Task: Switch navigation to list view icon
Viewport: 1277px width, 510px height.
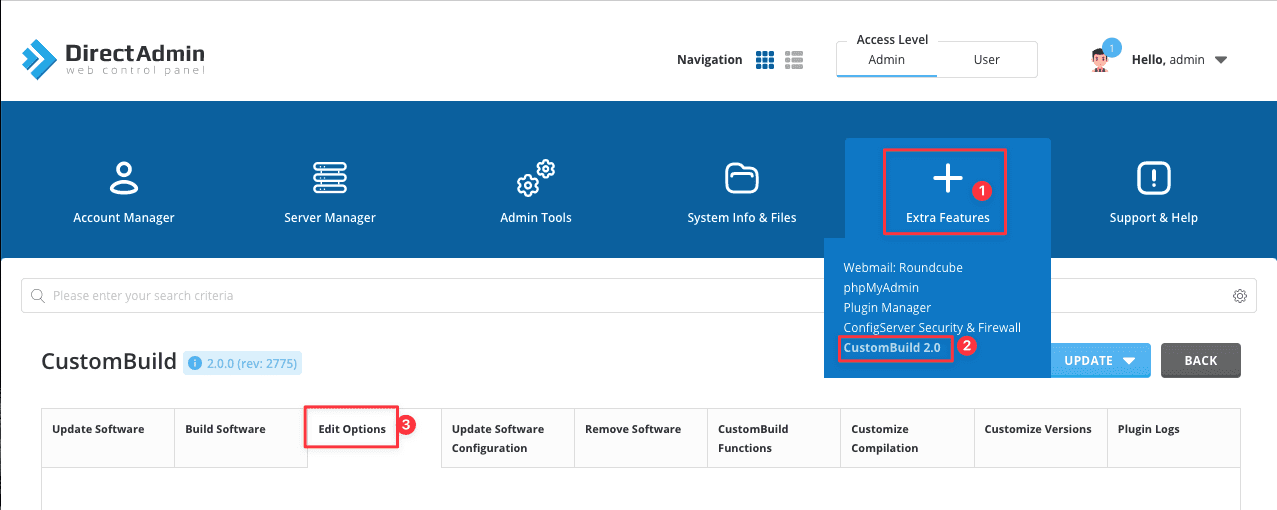Action: pos(795,60)
